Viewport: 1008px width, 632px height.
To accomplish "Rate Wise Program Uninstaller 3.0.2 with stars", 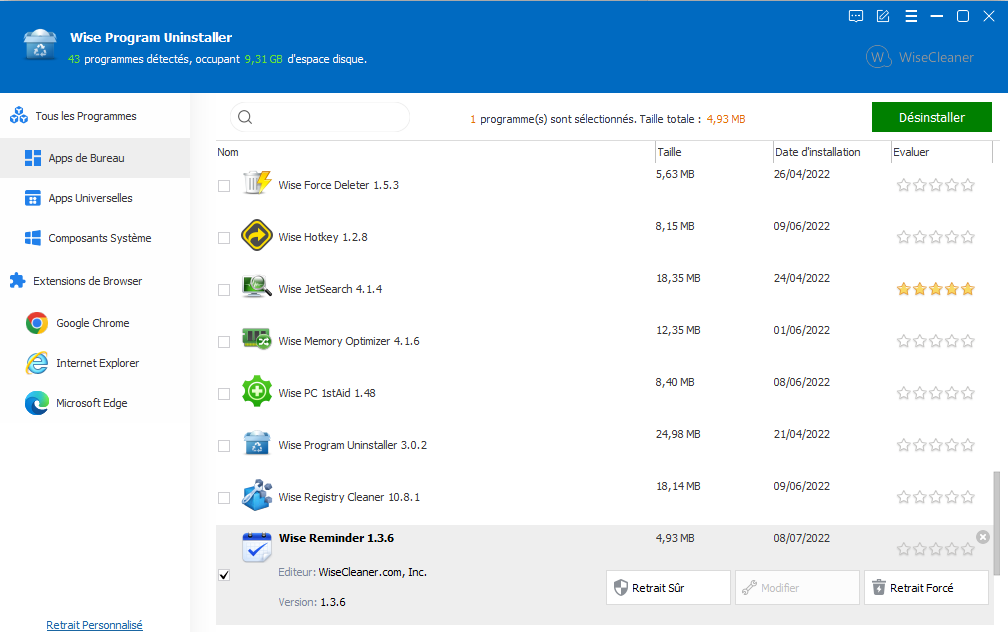I will coord(935,445).
